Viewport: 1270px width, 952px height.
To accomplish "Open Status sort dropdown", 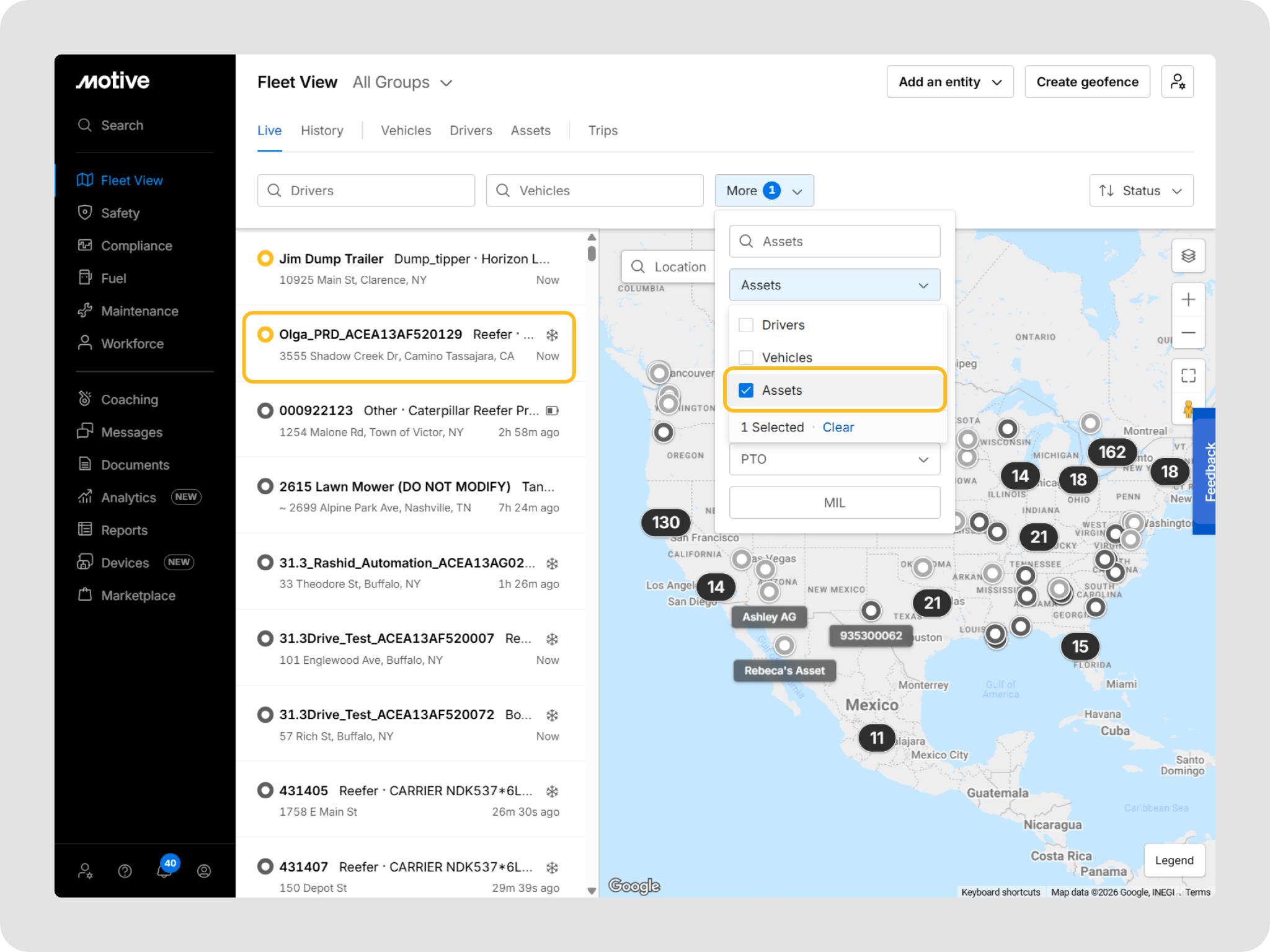I will tap(1141, 191).
